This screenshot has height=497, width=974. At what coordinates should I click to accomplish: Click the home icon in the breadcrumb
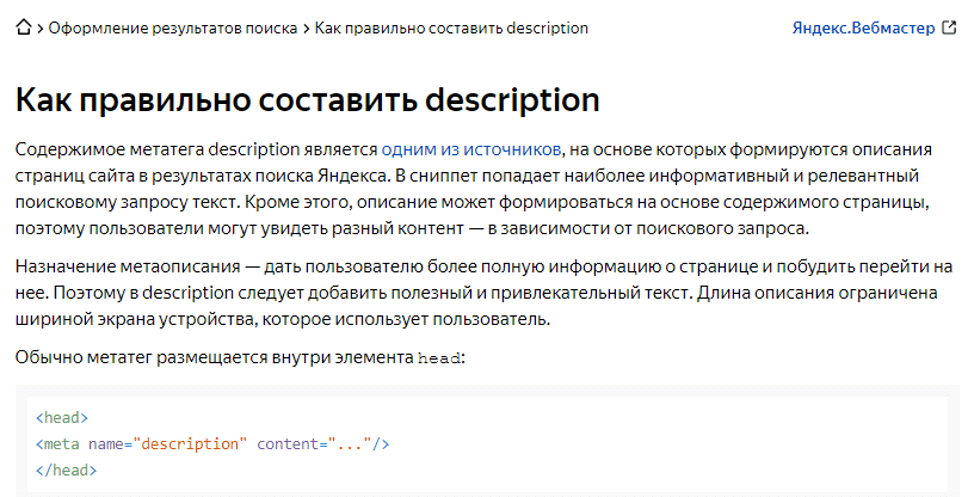point(24,28)
